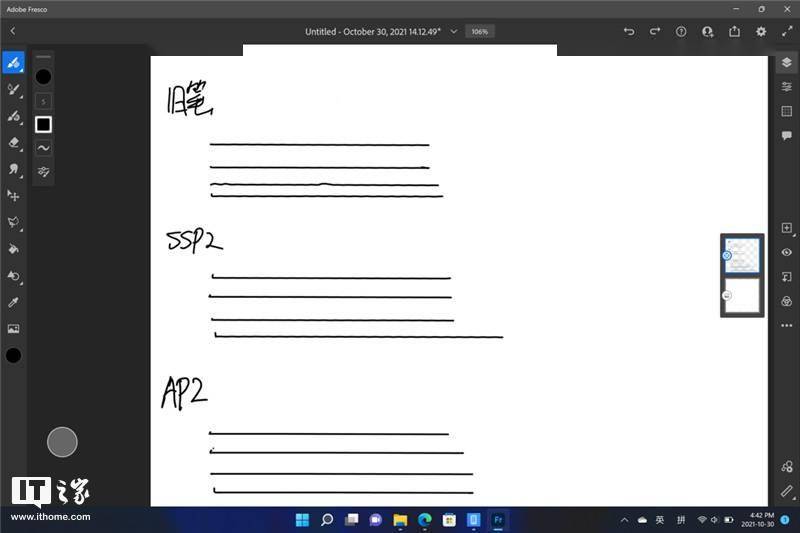This screenshot has height=533, width=800.
Task: Tap the touch shortcut circle
Action: [x=62, y=442]
